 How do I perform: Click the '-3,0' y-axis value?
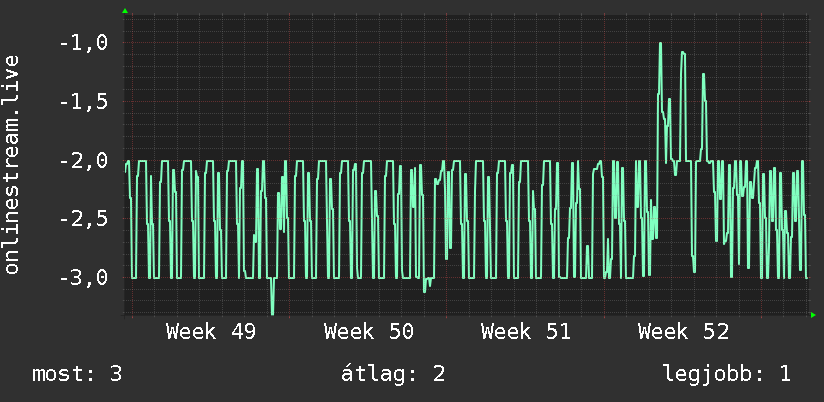(x=83, y=278)
